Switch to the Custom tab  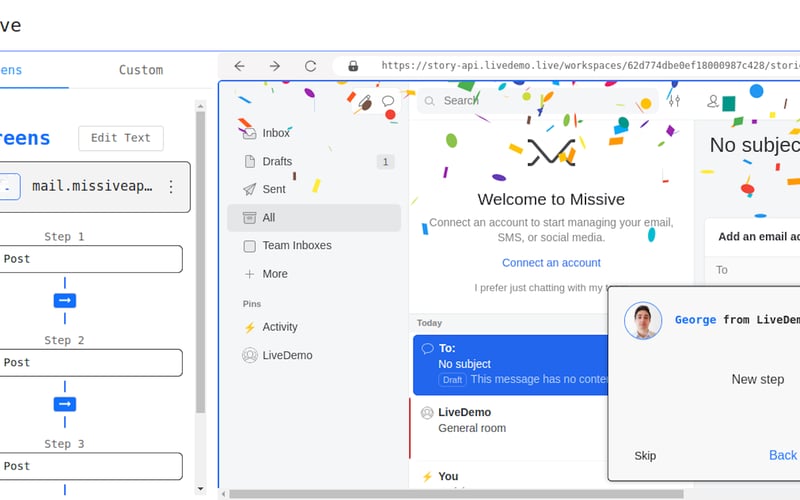[x=141, y=70]
